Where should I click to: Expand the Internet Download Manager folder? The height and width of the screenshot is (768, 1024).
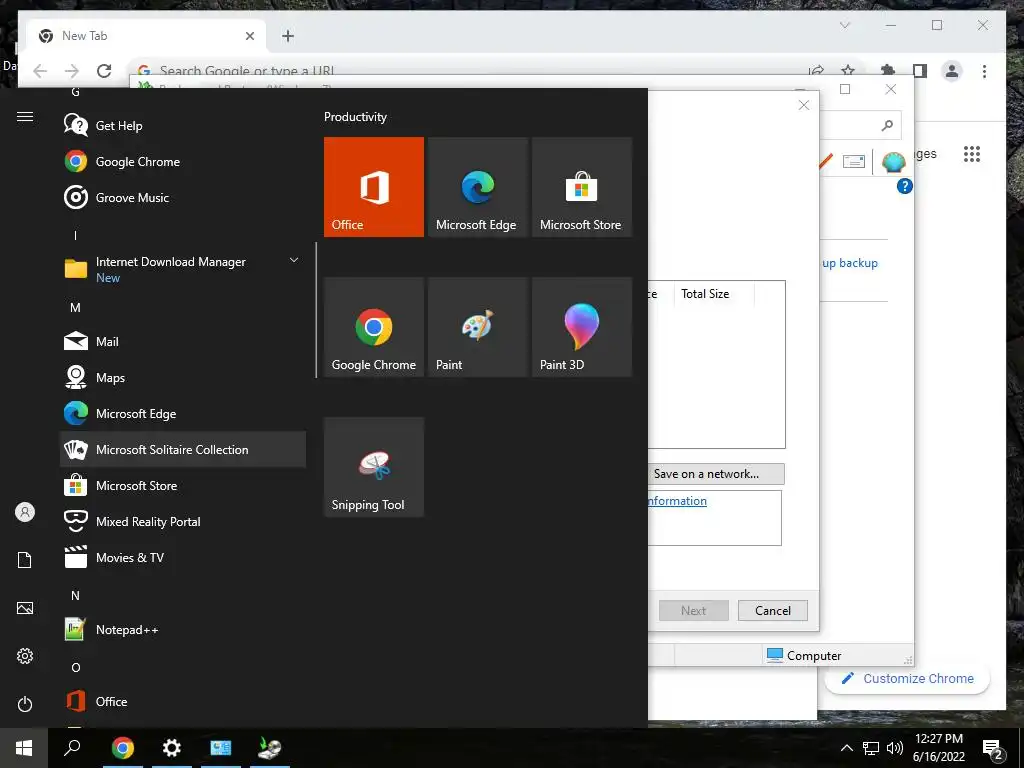(183, 268)
